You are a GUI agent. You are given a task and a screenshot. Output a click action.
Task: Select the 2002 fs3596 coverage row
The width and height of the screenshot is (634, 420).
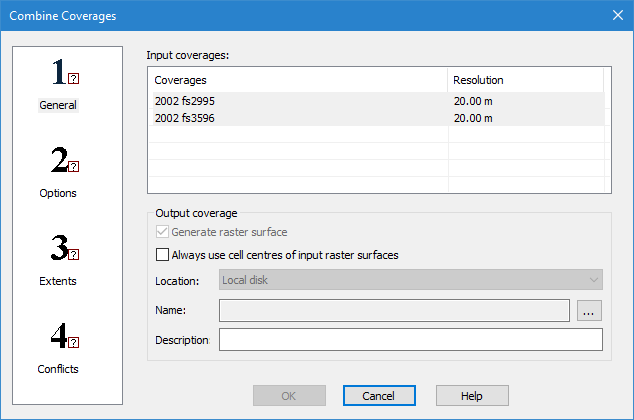pos(298,118)
